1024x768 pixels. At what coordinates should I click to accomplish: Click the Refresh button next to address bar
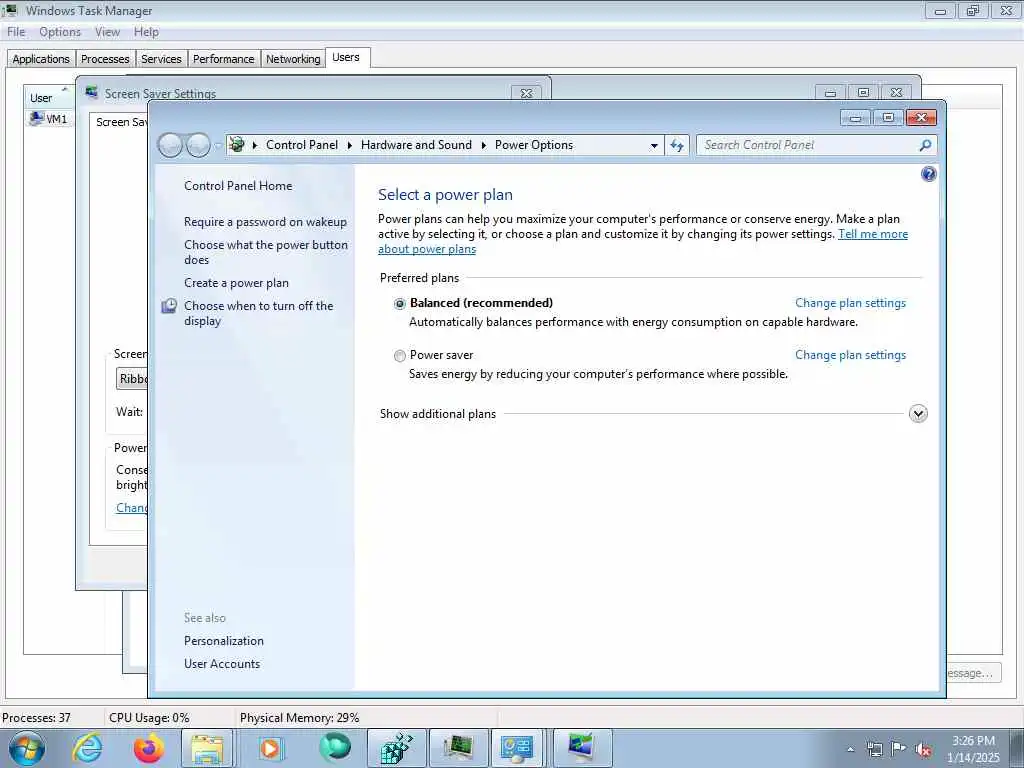(x=677, y=145)
